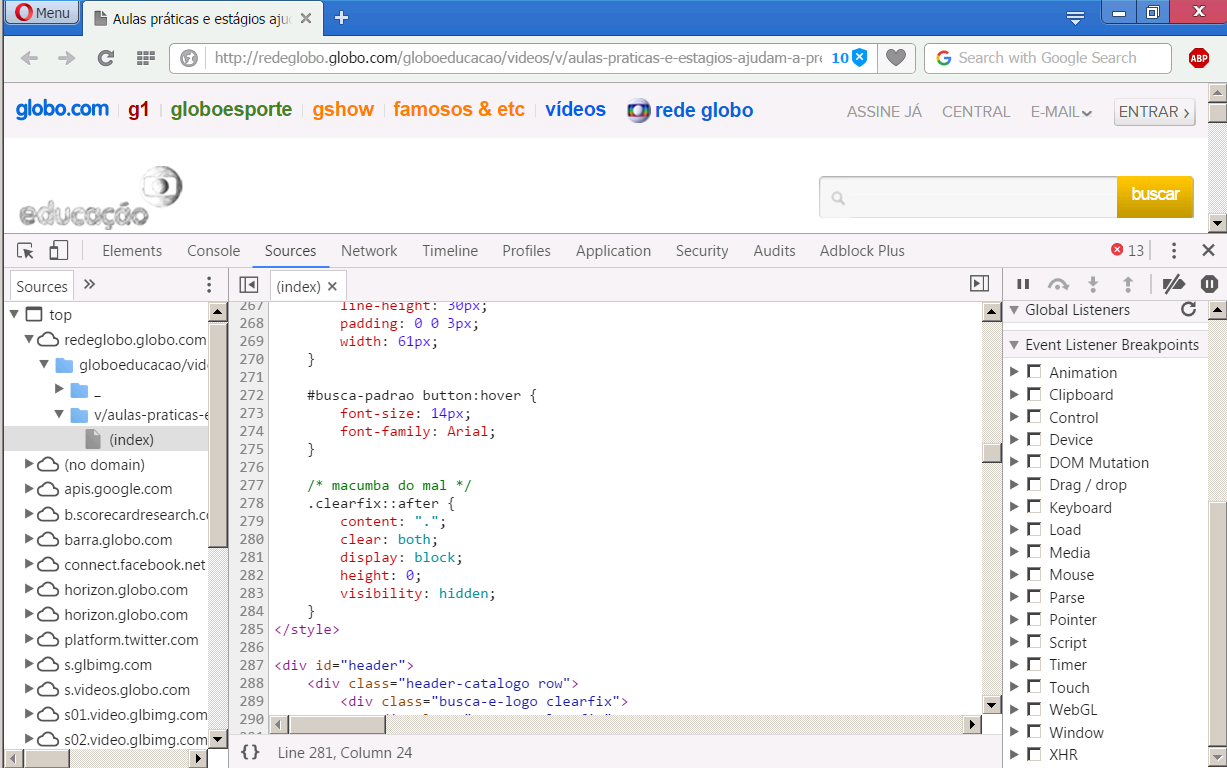Enable the Keyboard event listener breakpoint
Viewport: 1227px width, 768px height.
pos(1034,507)
